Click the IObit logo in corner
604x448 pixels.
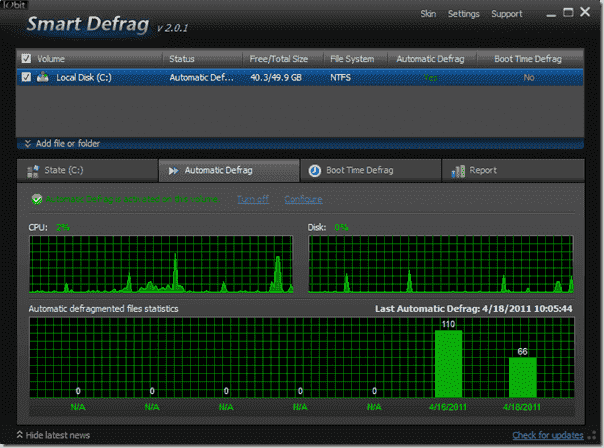click(x=14, y=5)
